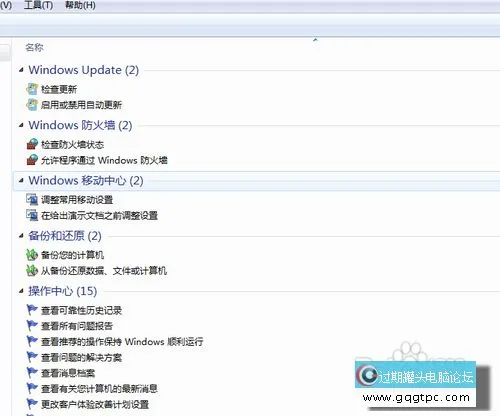Open 调整常用移动设置

point(77,200)
